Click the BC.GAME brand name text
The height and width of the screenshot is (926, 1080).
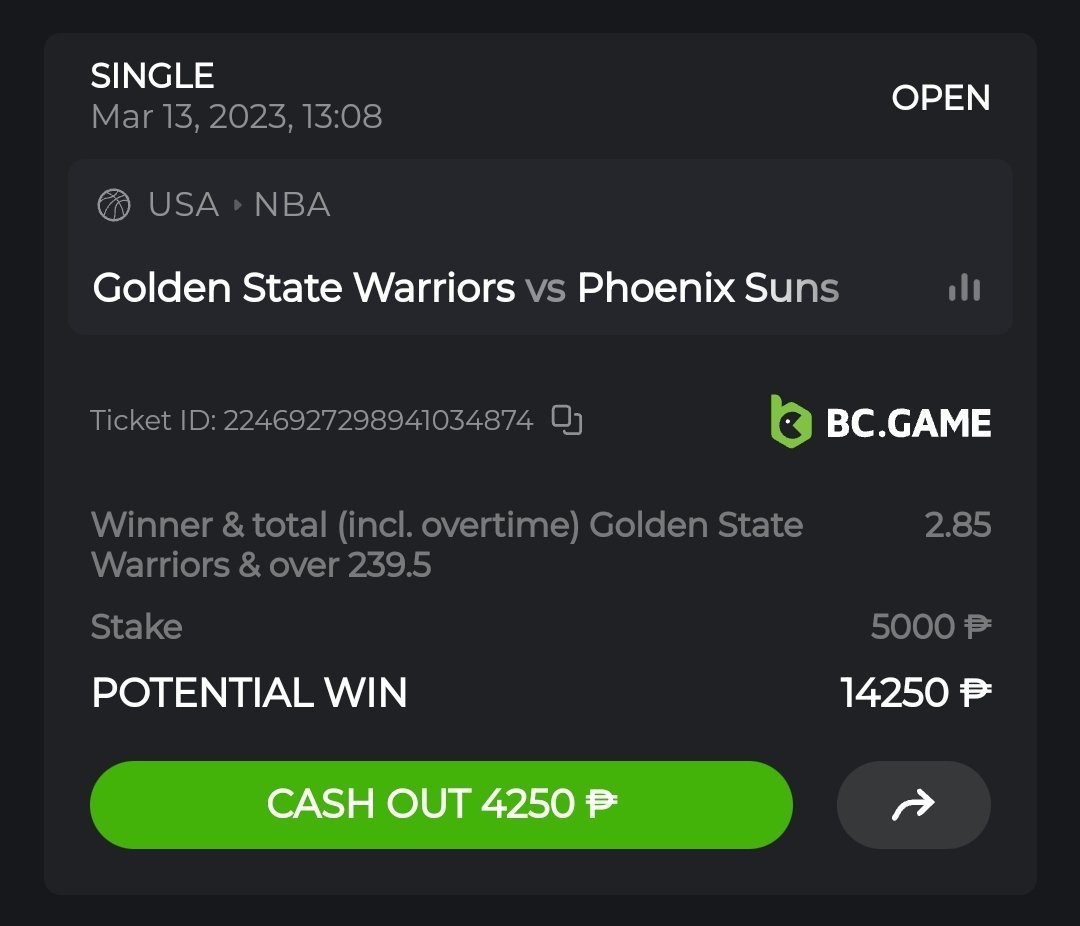click(908, 423)
